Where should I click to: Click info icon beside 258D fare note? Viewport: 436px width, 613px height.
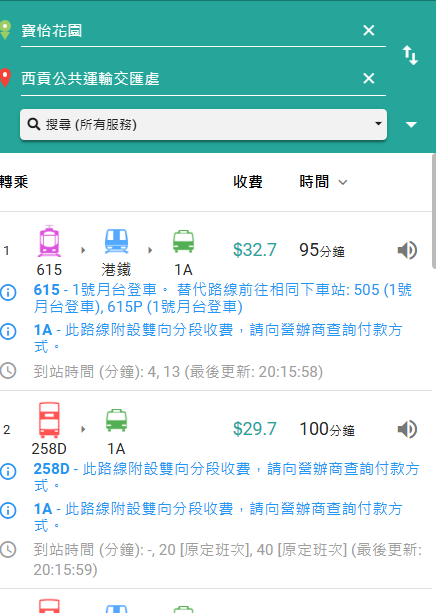8,471
